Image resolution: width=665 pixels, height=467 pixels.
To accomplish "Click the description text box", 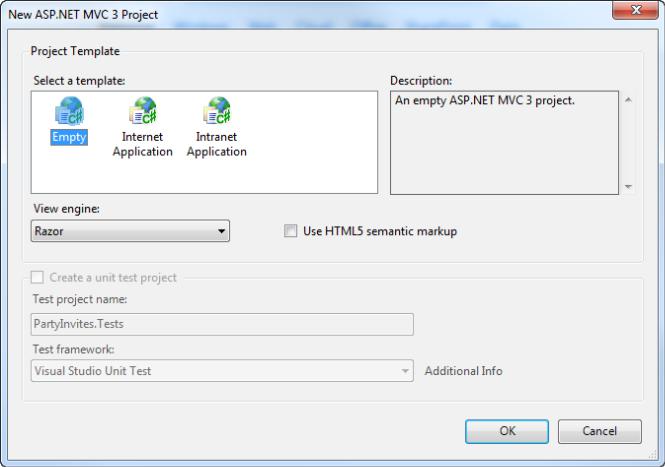I will tap(504, 143).
